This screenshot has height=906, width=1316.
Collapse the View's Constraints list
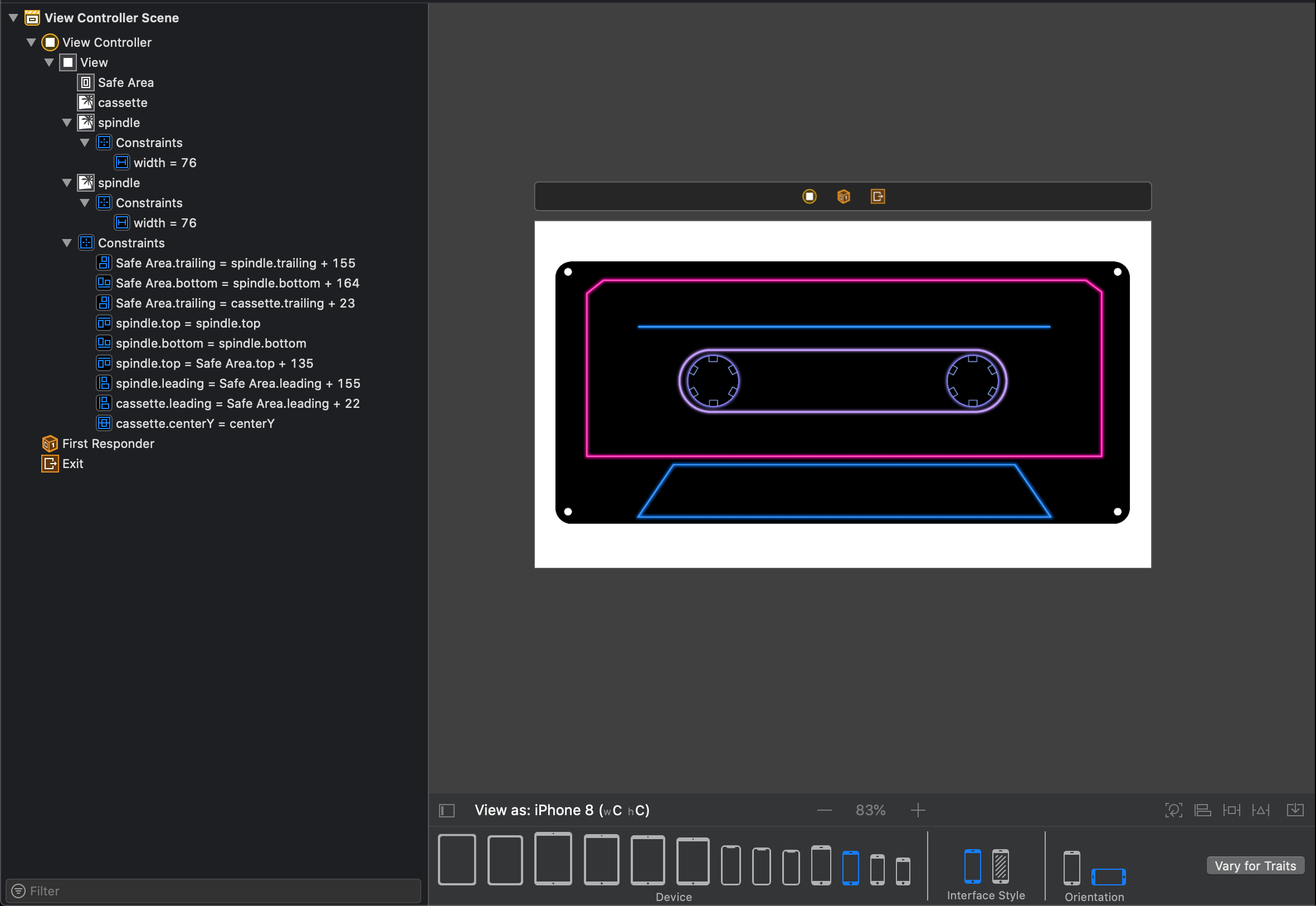point(67,243)
